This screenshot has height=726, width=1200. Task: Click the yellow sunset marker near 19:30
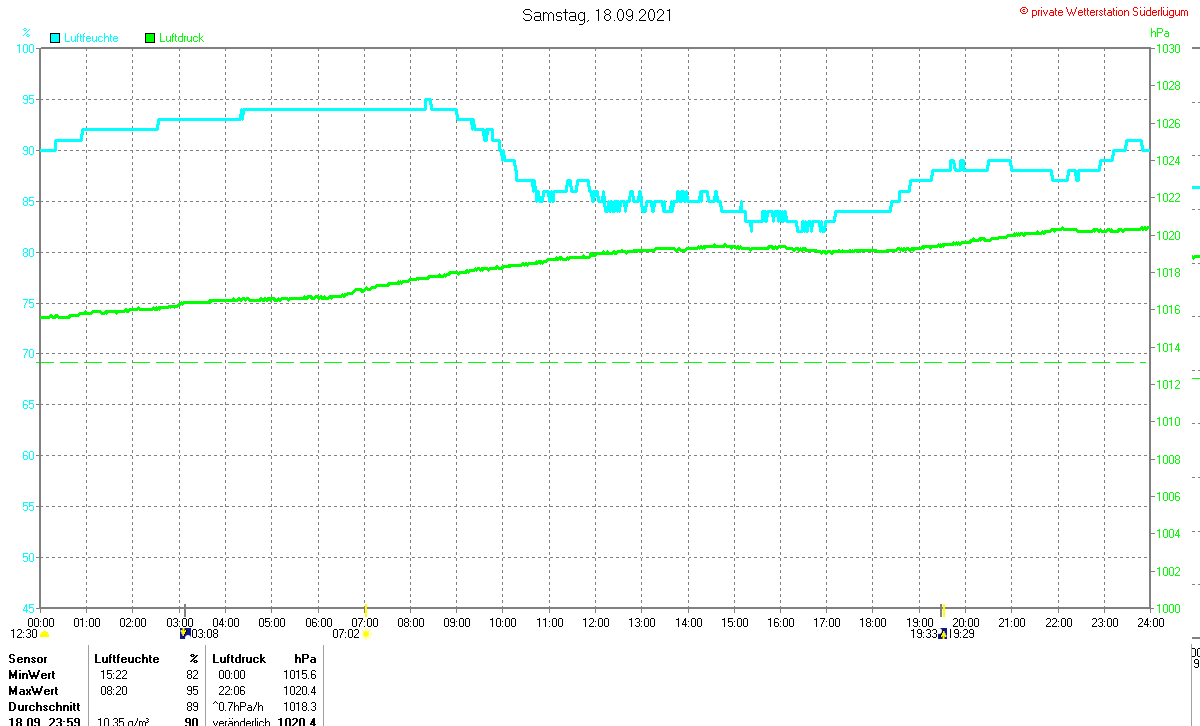943,610
